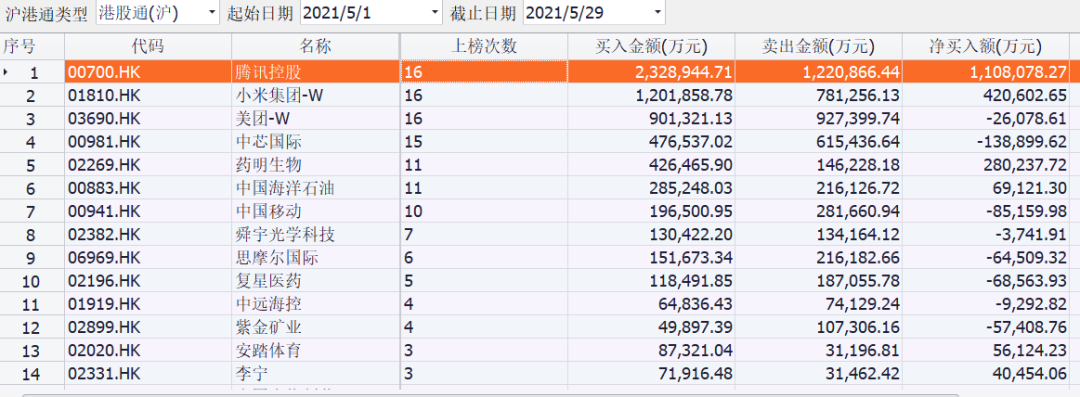Select buy amount 2,328,944.71
The width and height of the screenshot is (1080, 397).
[652, 72]
